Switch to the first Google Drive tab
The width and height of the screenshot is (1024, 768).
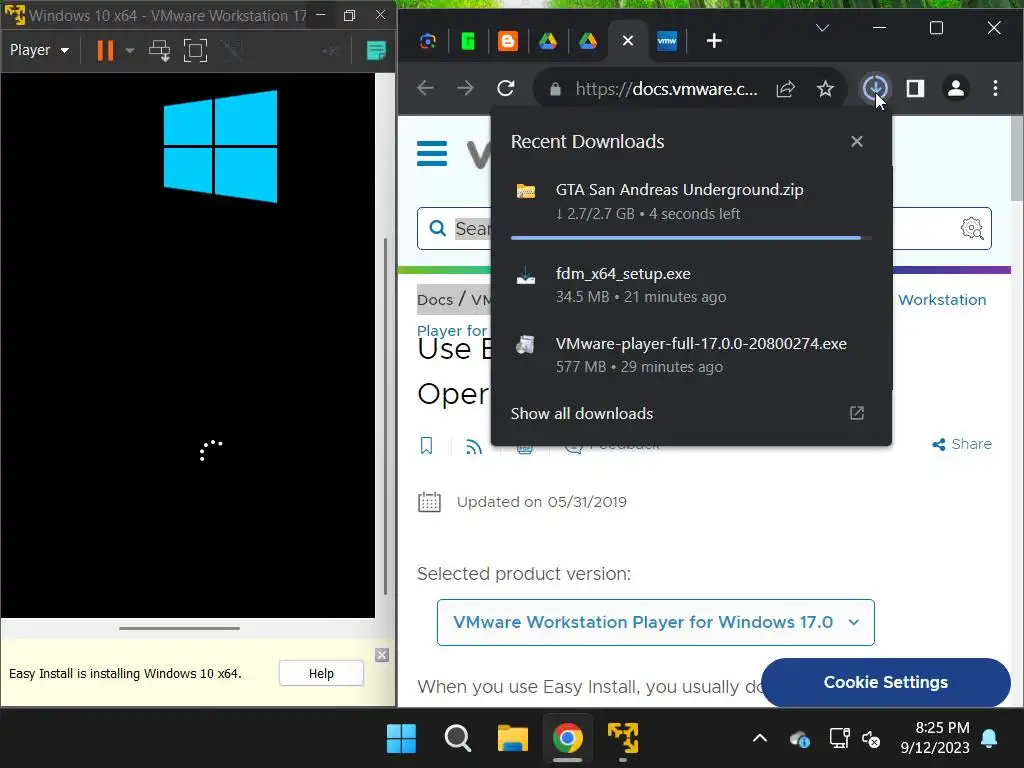(547, 41)
